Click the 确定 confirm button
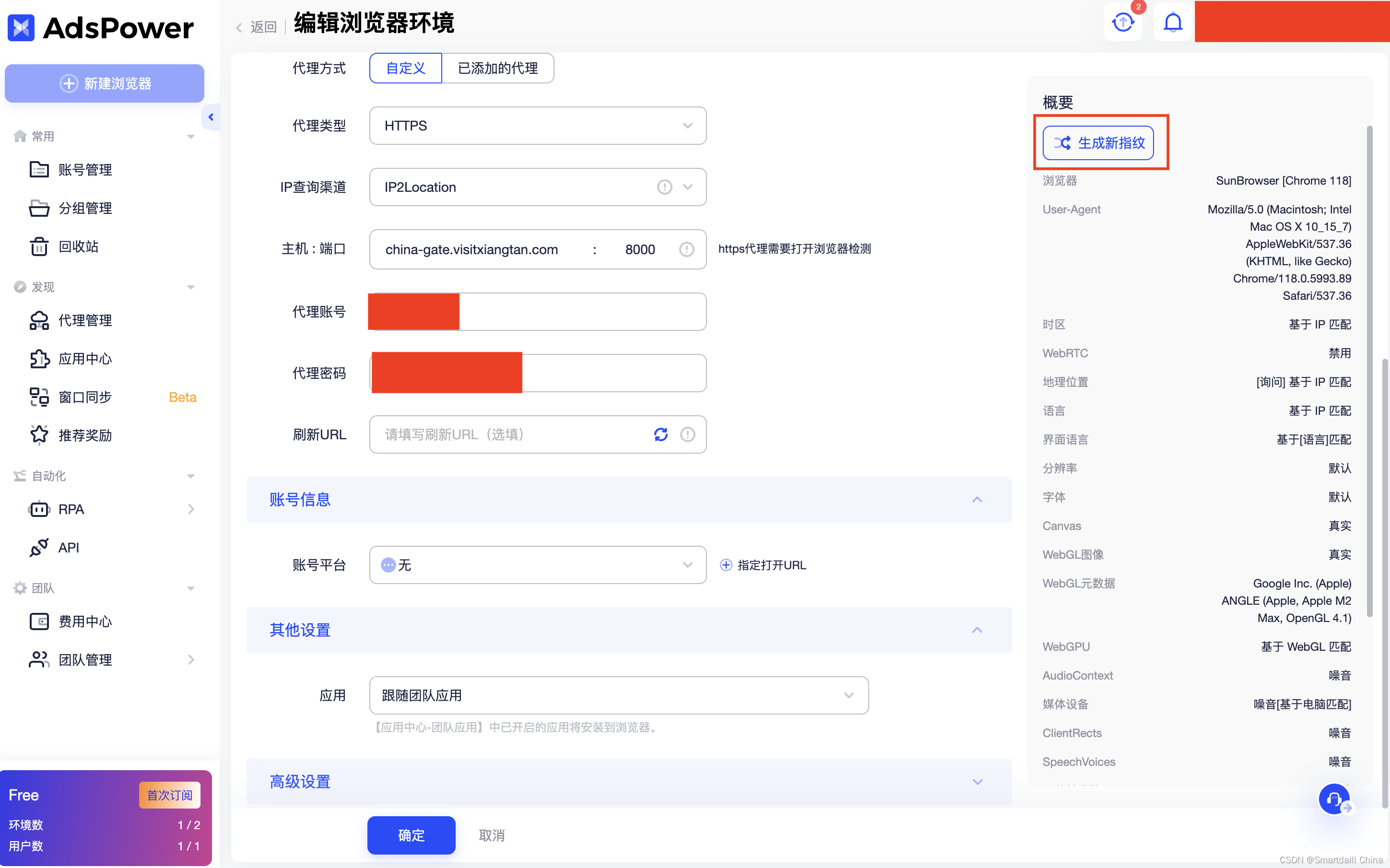The image size is (1390, 868). 411,835
